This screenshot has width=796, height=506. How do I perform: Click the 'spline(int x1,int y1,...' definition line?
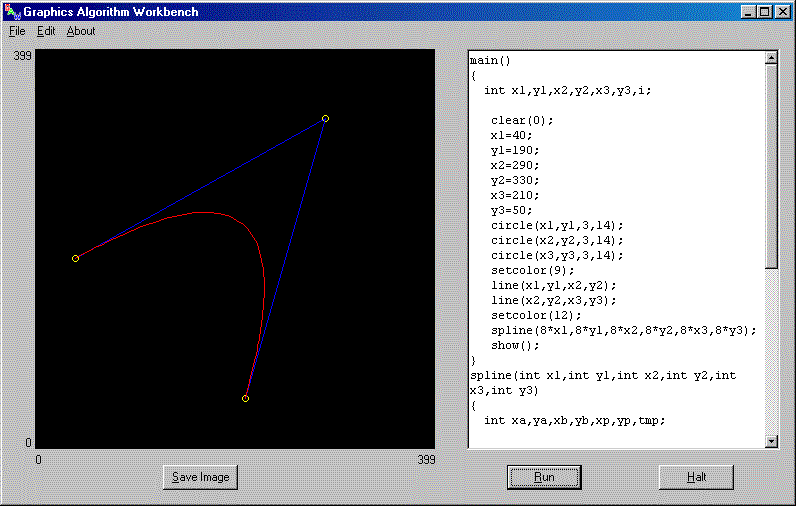pyautogui.click(x=603, y=383)
